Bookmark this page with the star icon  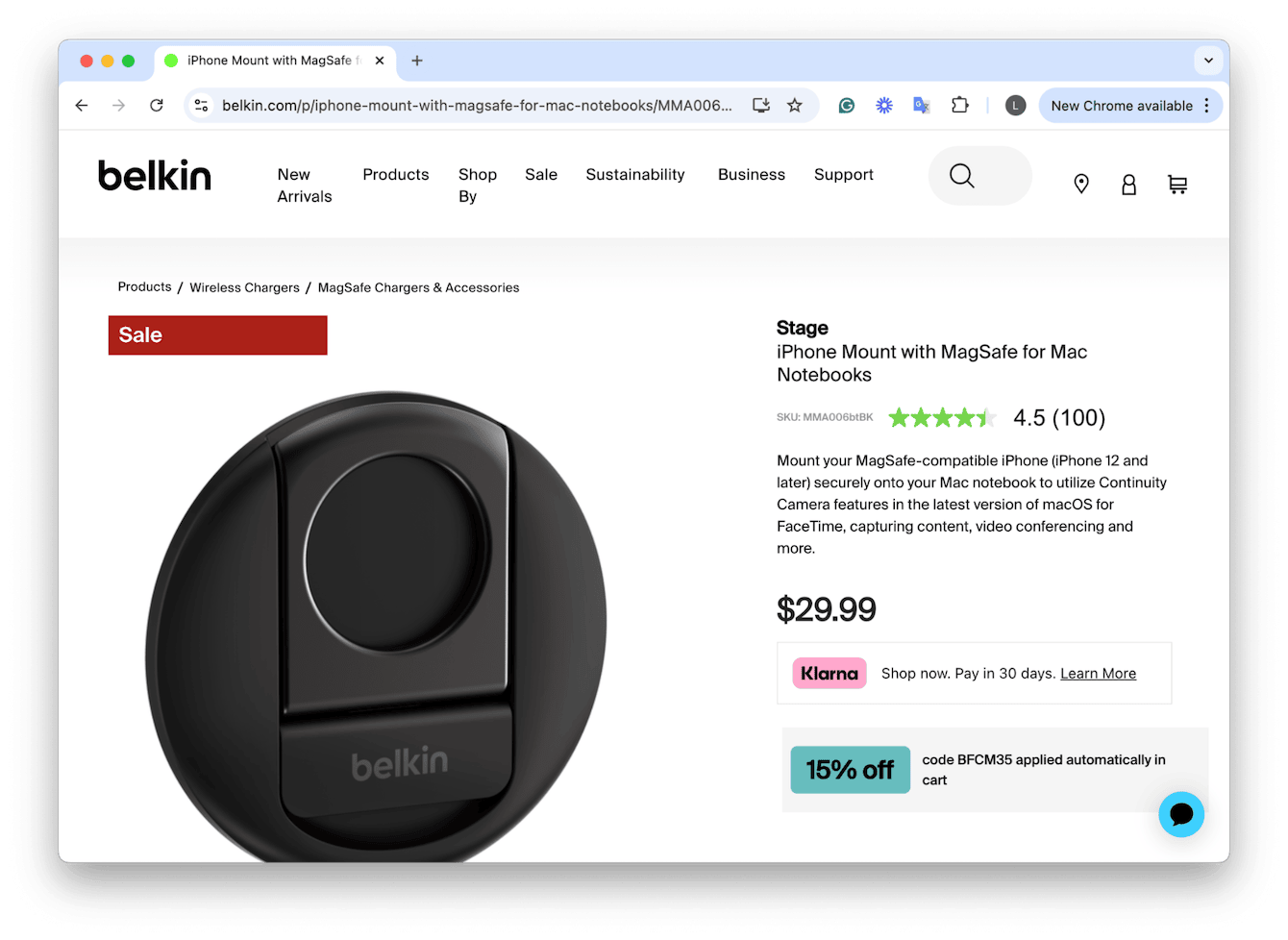795,106
